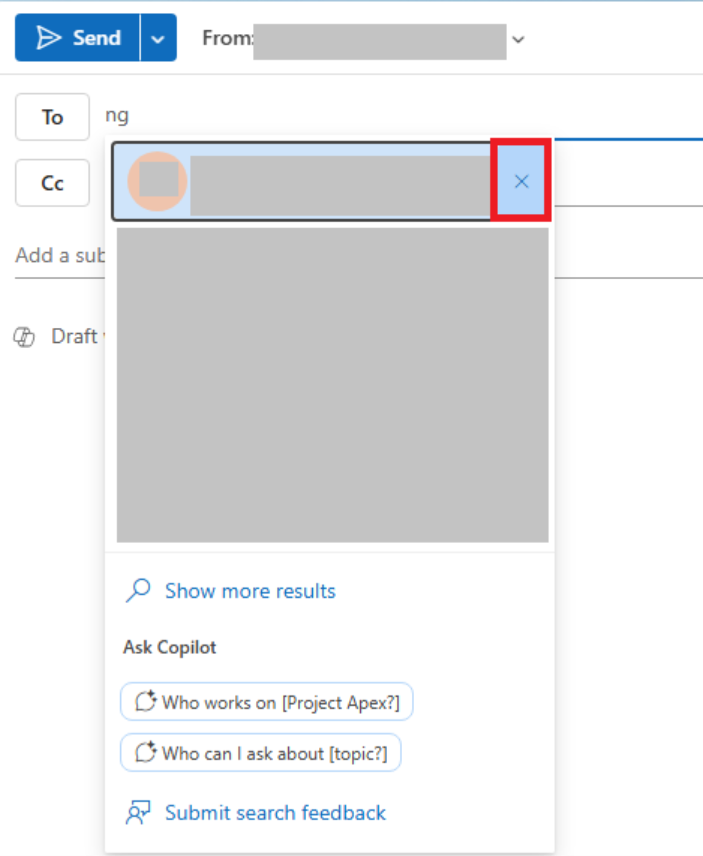
Task: Remove the highlighted suggestion with X
Action: [521, 181]
